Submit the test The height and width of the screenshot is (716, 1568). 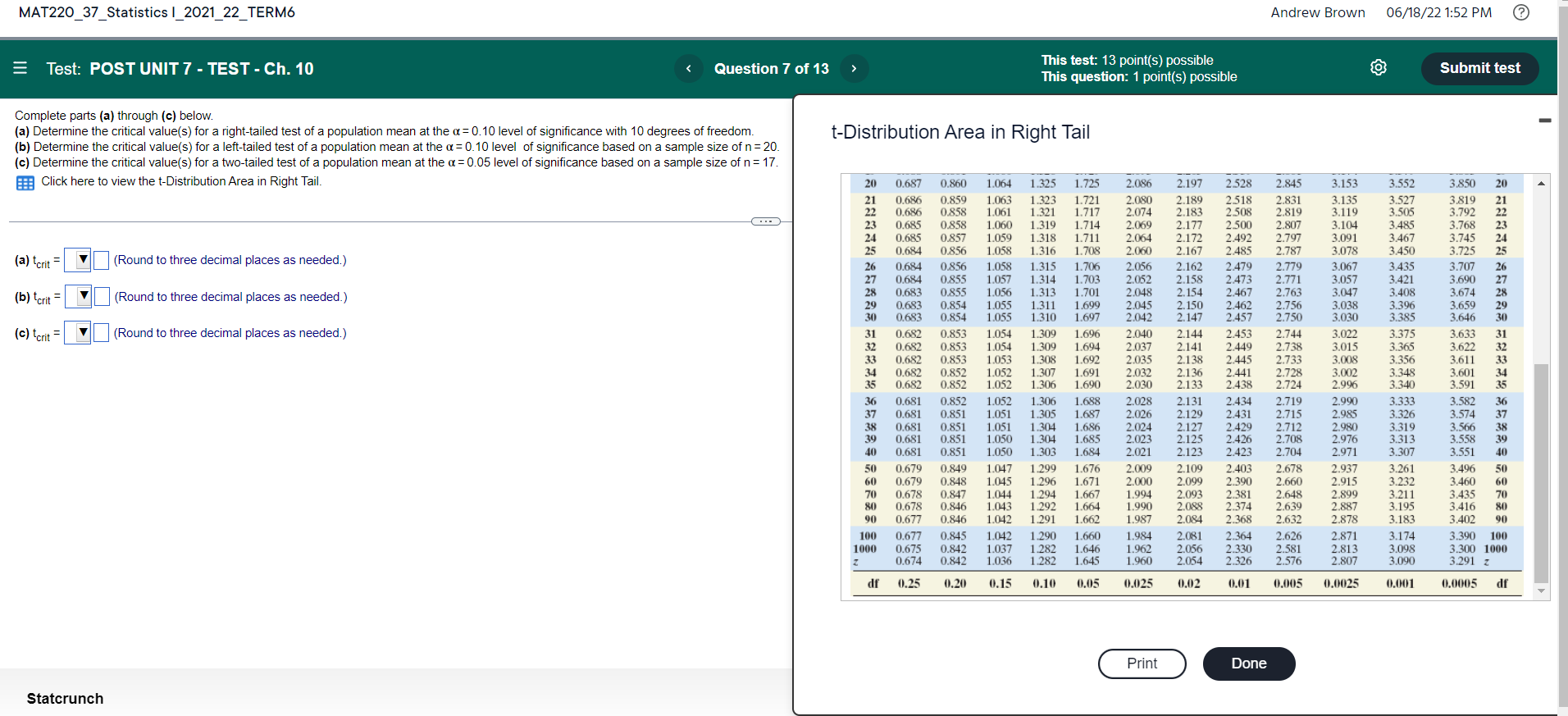click(1479, 68)
